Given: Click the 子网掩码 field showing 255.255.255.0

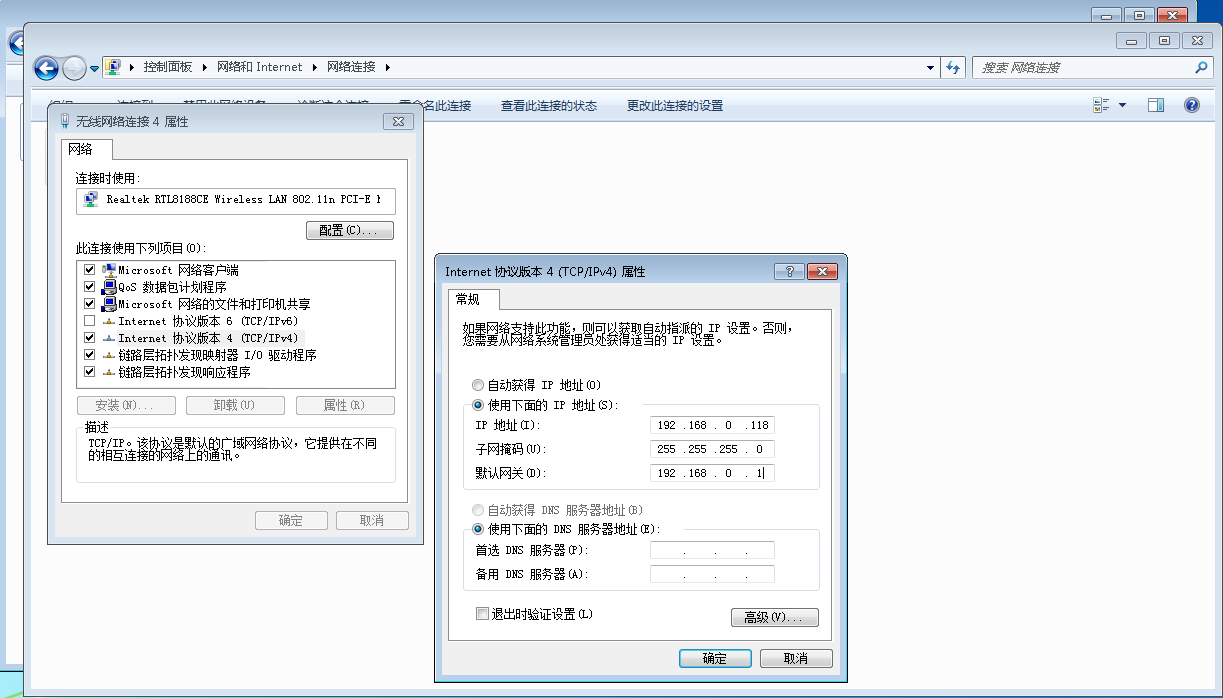Looking at the screenshot, I should pos(712,449).
